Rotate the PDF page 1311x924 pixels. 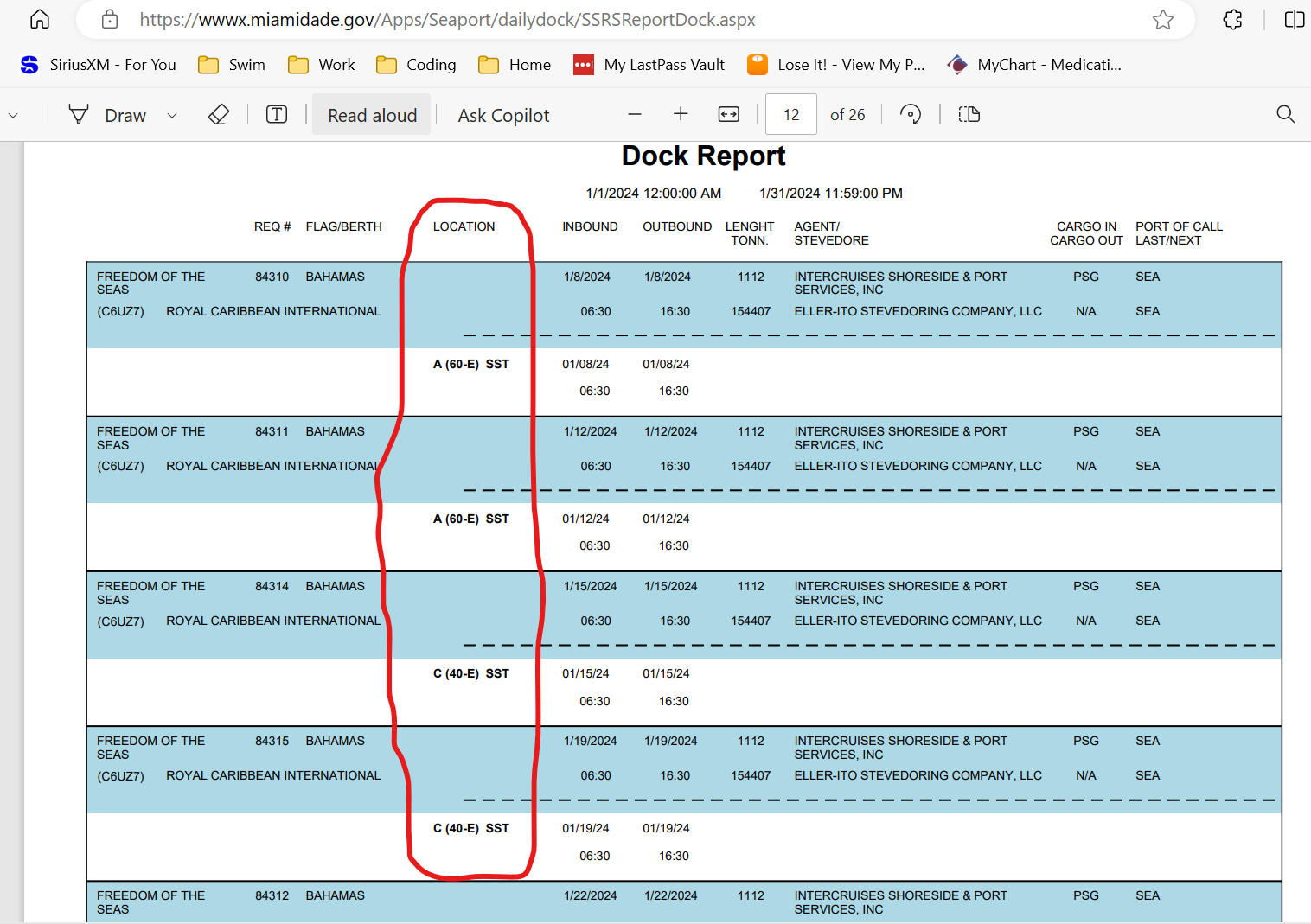click(x=910, y=114)
